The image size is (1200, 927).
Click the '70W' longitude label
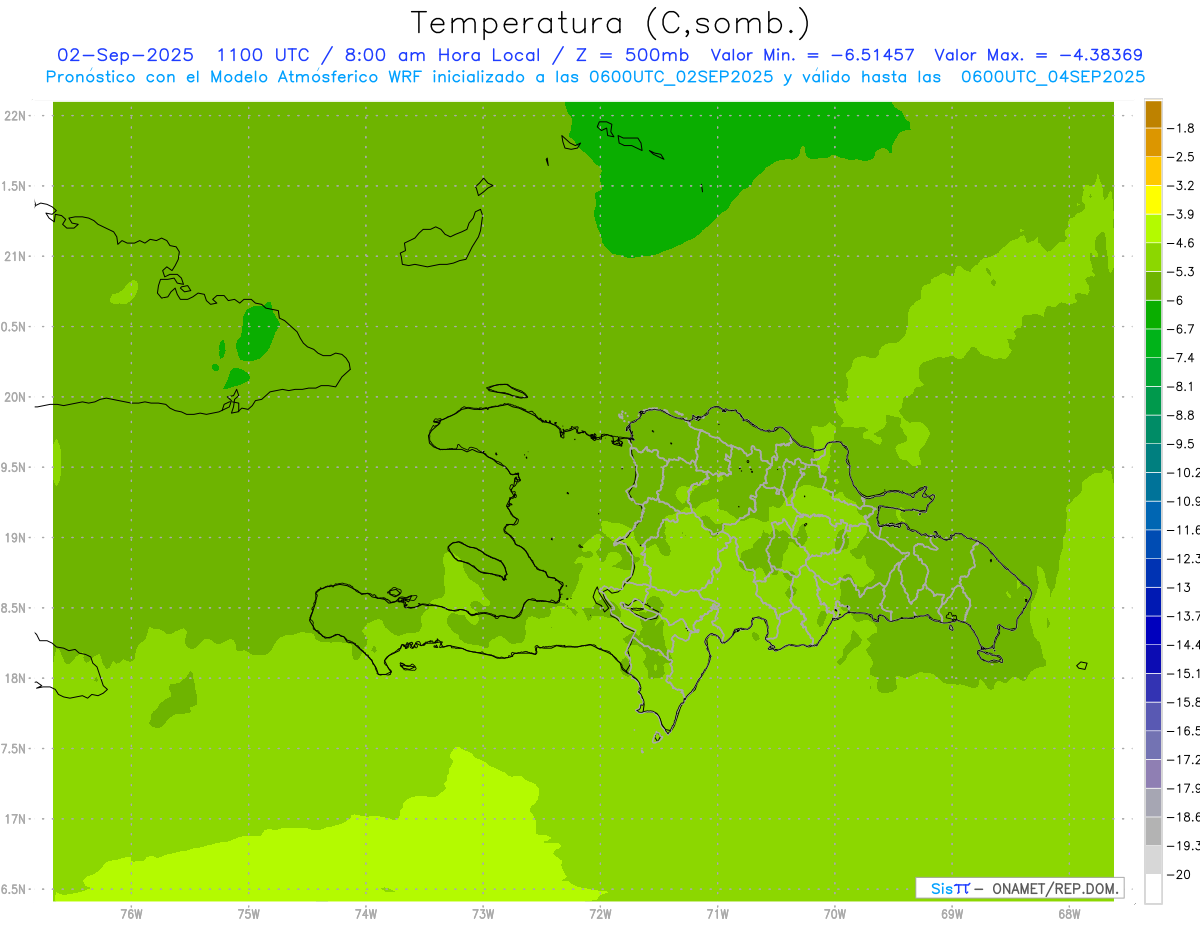click(x=835, y=913)
